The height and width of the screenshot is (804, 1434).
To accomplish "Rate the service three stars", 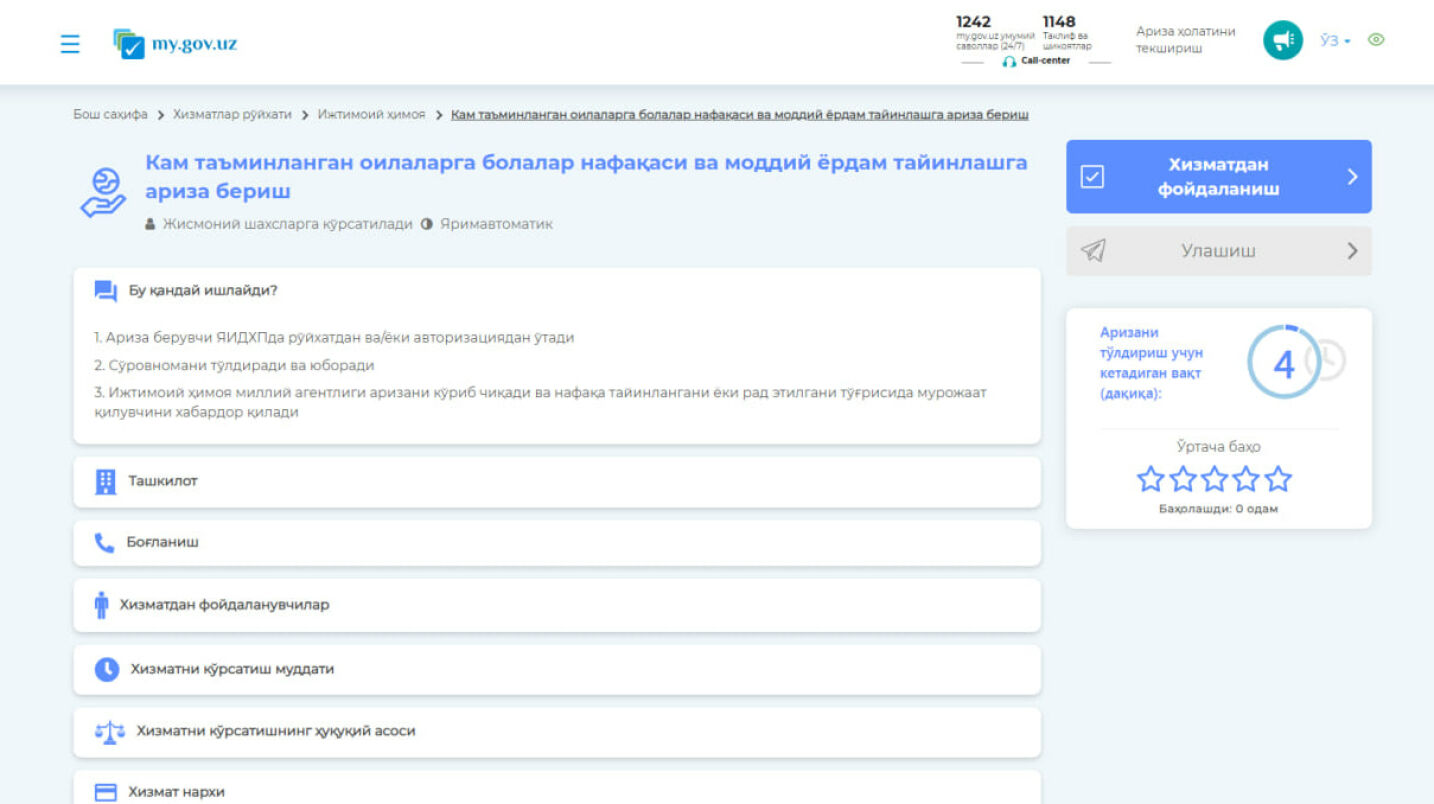I will point(1214,479).
